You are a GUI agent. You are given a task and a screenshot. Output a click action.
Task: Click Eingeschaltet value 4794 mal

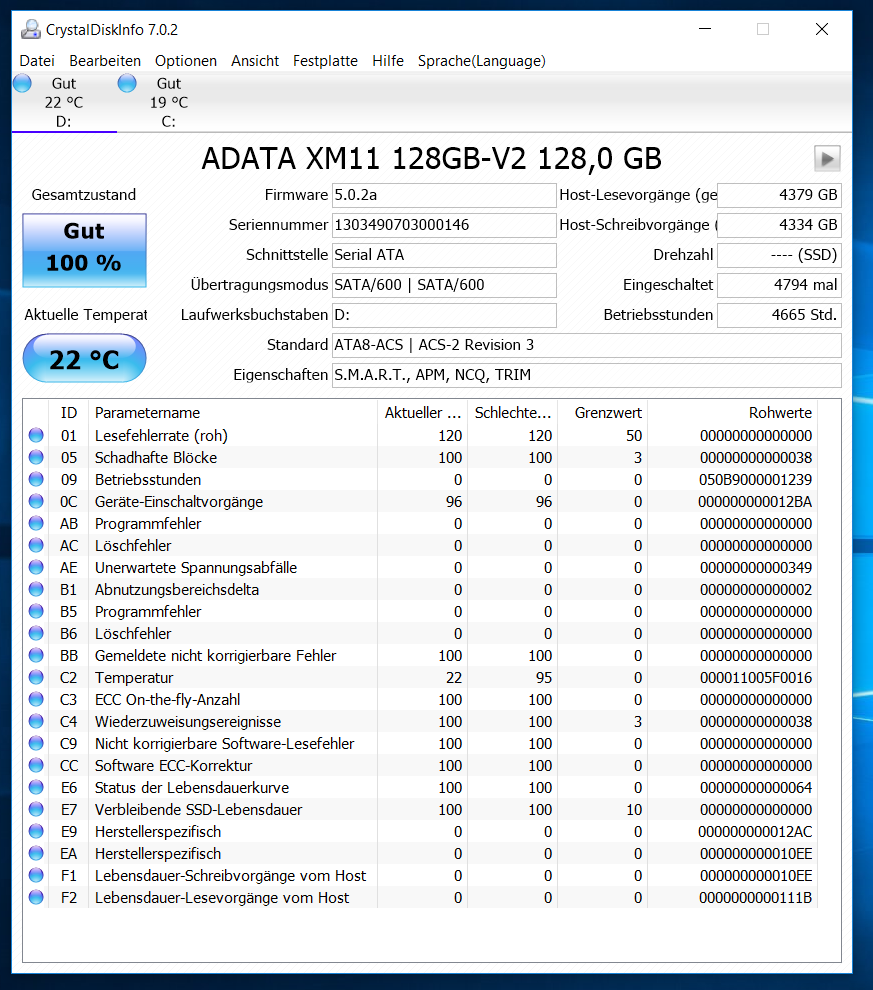click(779, 285)
